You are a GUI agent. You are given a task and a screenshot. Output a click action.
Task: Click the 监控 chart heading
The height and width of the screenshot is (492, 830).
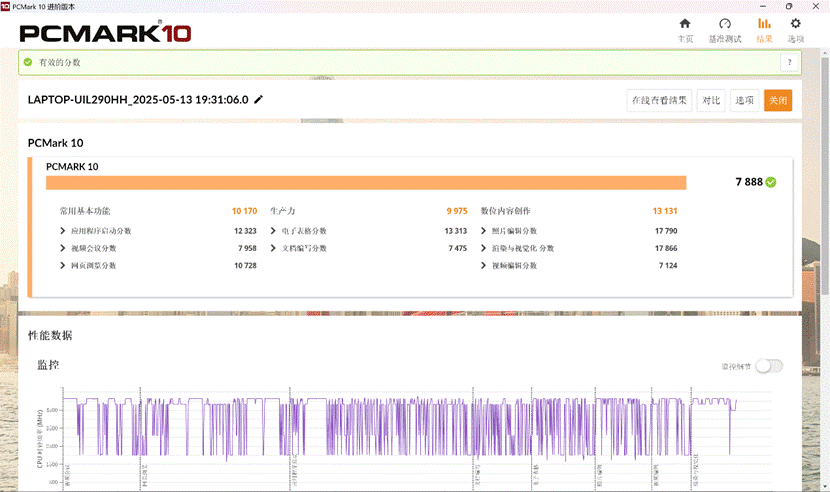pyautogui.click(x=48, y=365)
